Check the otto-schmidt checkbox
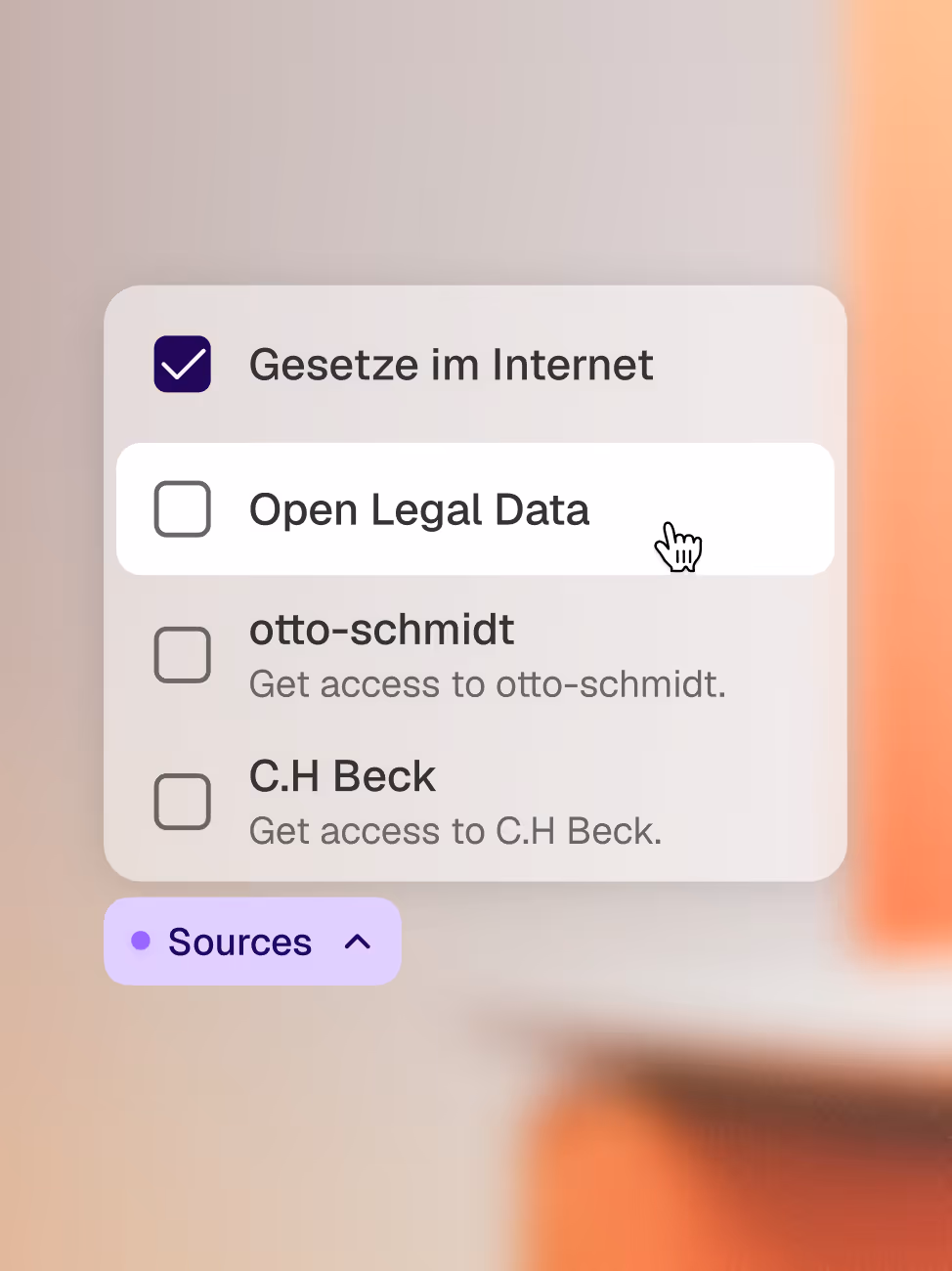The width and height of the screenshot is (952, 1271). [x=182, y=654]
